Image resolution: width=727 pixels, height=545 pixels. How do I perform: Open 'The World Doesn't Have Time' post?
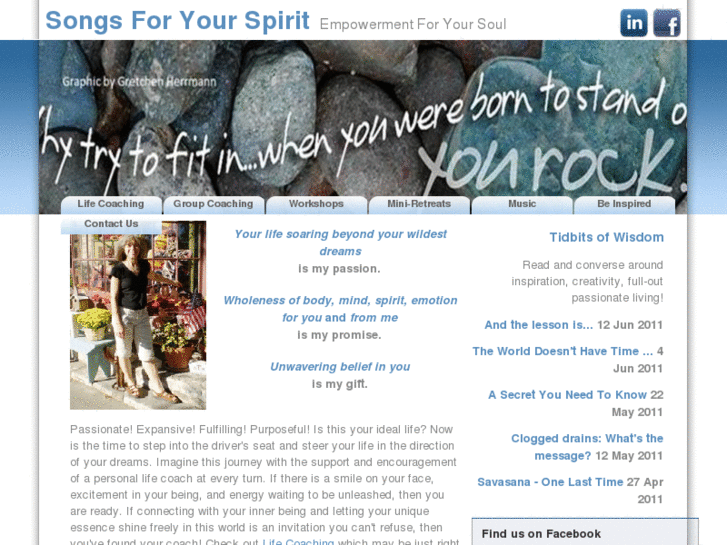[x=562, y=352]
